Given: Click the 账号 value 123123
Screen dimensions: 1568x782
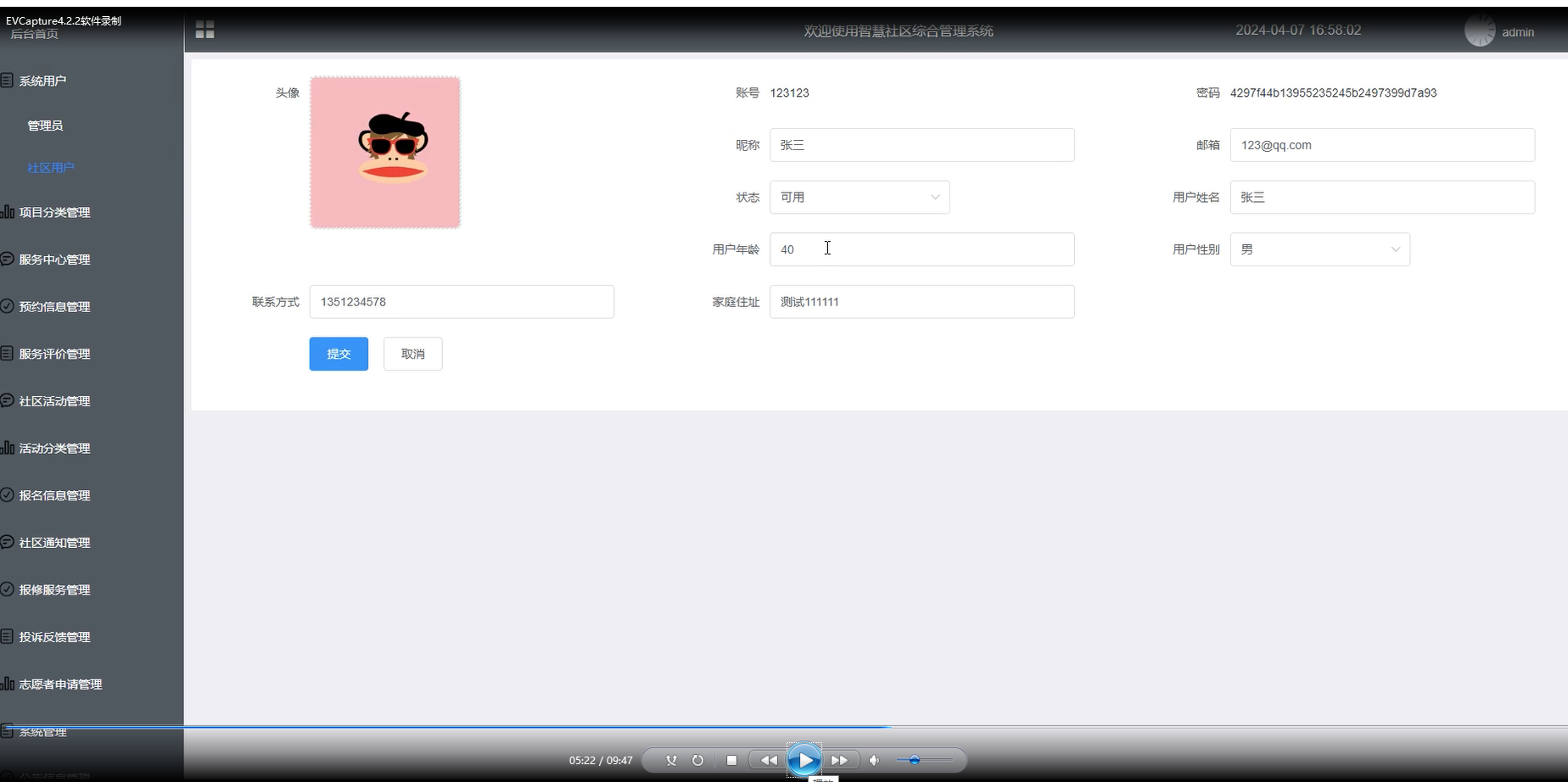Looking at the screenshot, I should 790,93.
